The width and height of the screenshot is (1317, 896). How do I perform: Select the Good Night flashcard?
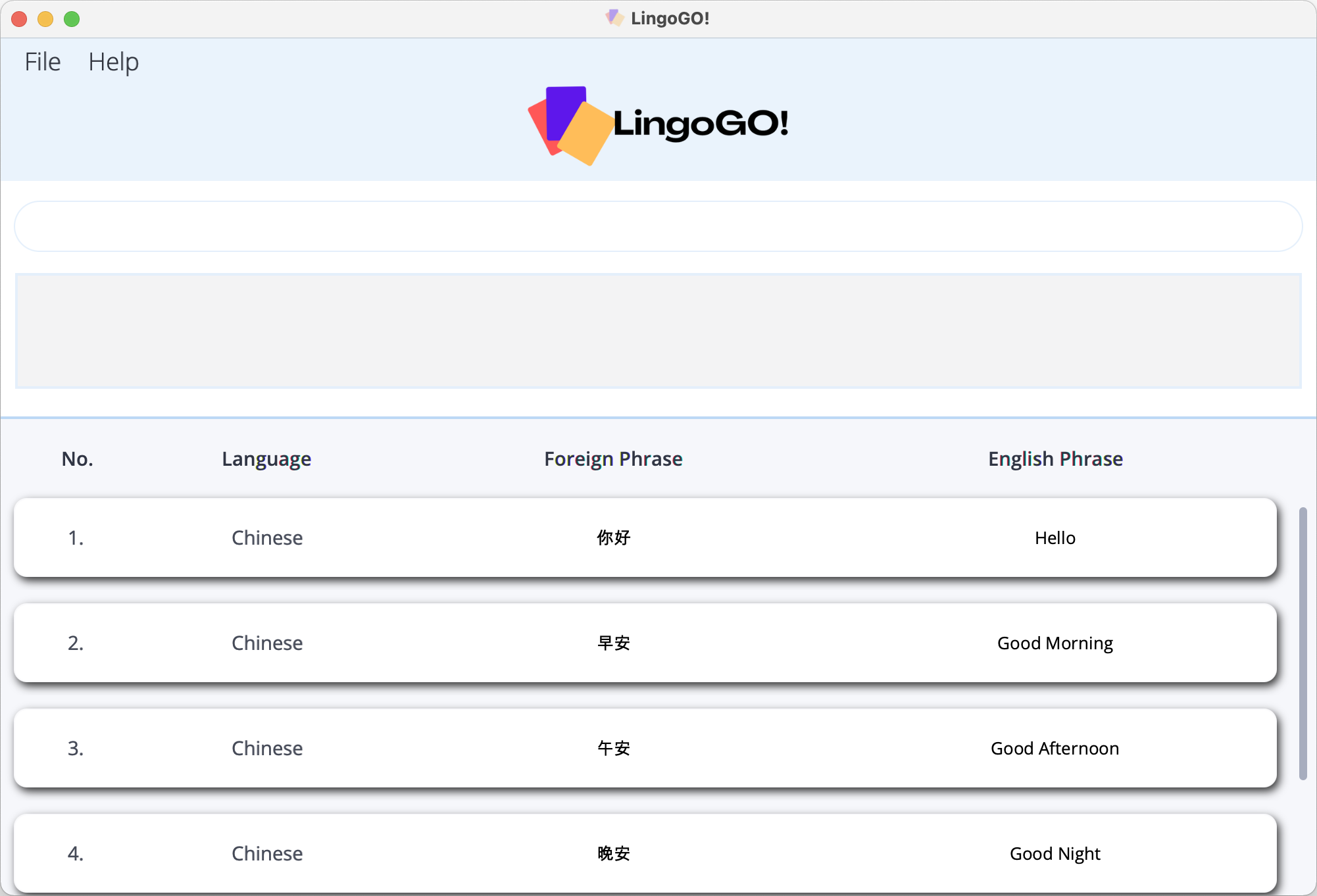pyautogui.click(x=645, y=853)
